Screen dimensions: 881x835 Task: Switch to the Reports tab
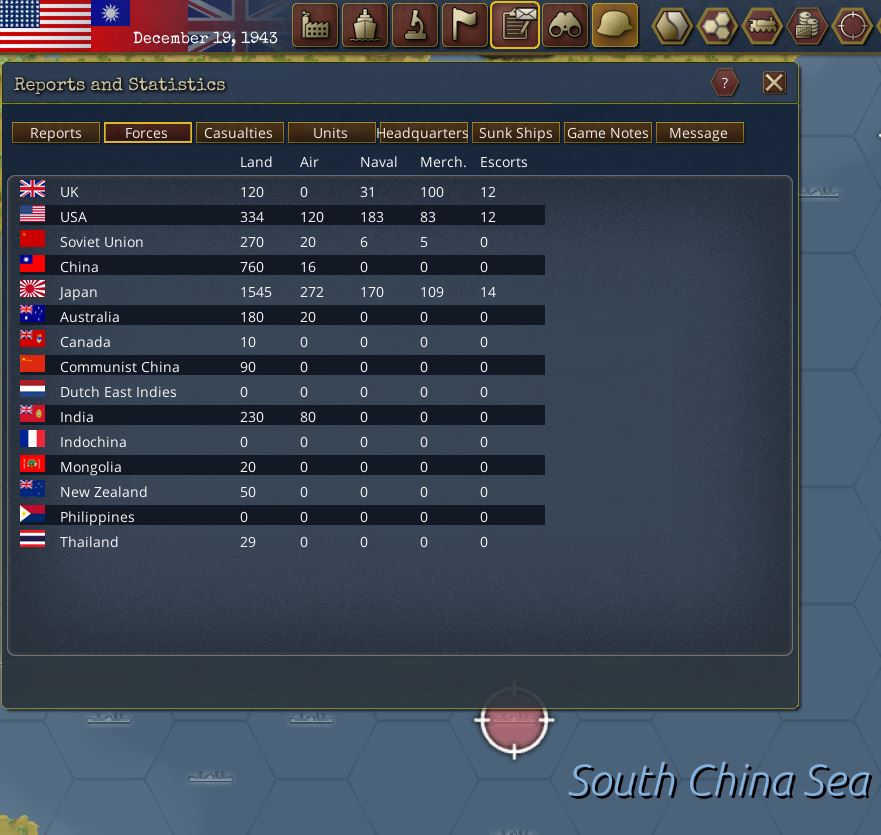(x=56, y=133)
